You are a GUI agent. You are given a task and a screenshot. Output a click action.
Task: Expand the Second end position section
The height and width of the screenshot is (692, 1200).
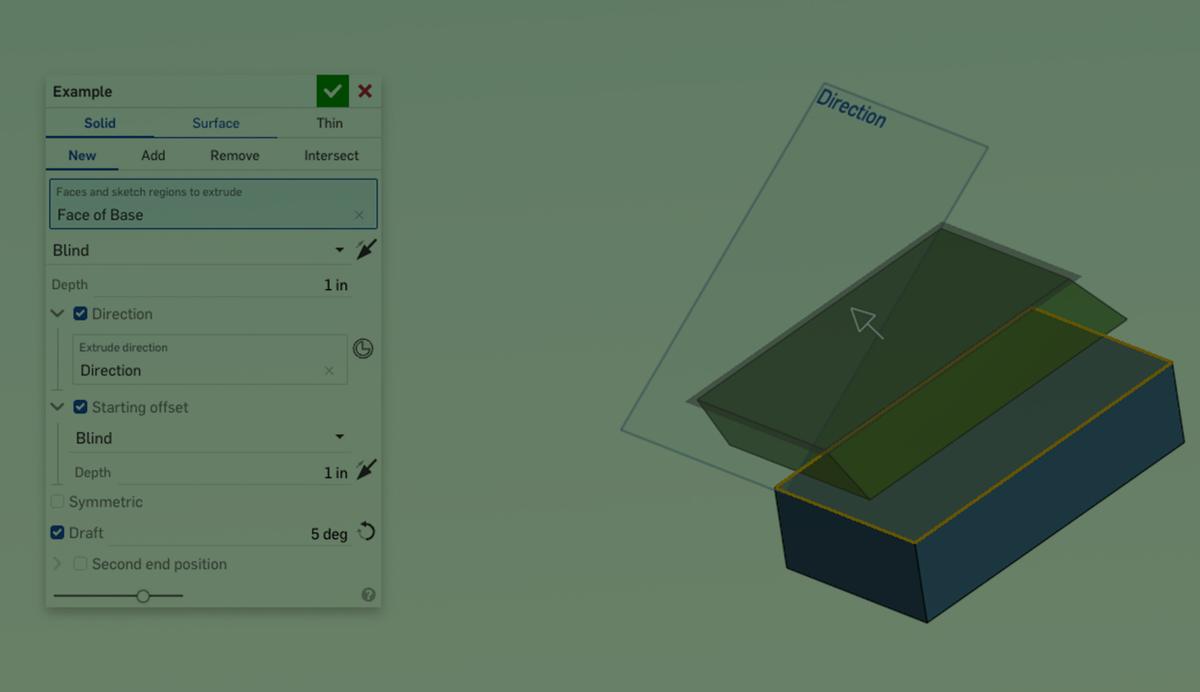(57, 563)
